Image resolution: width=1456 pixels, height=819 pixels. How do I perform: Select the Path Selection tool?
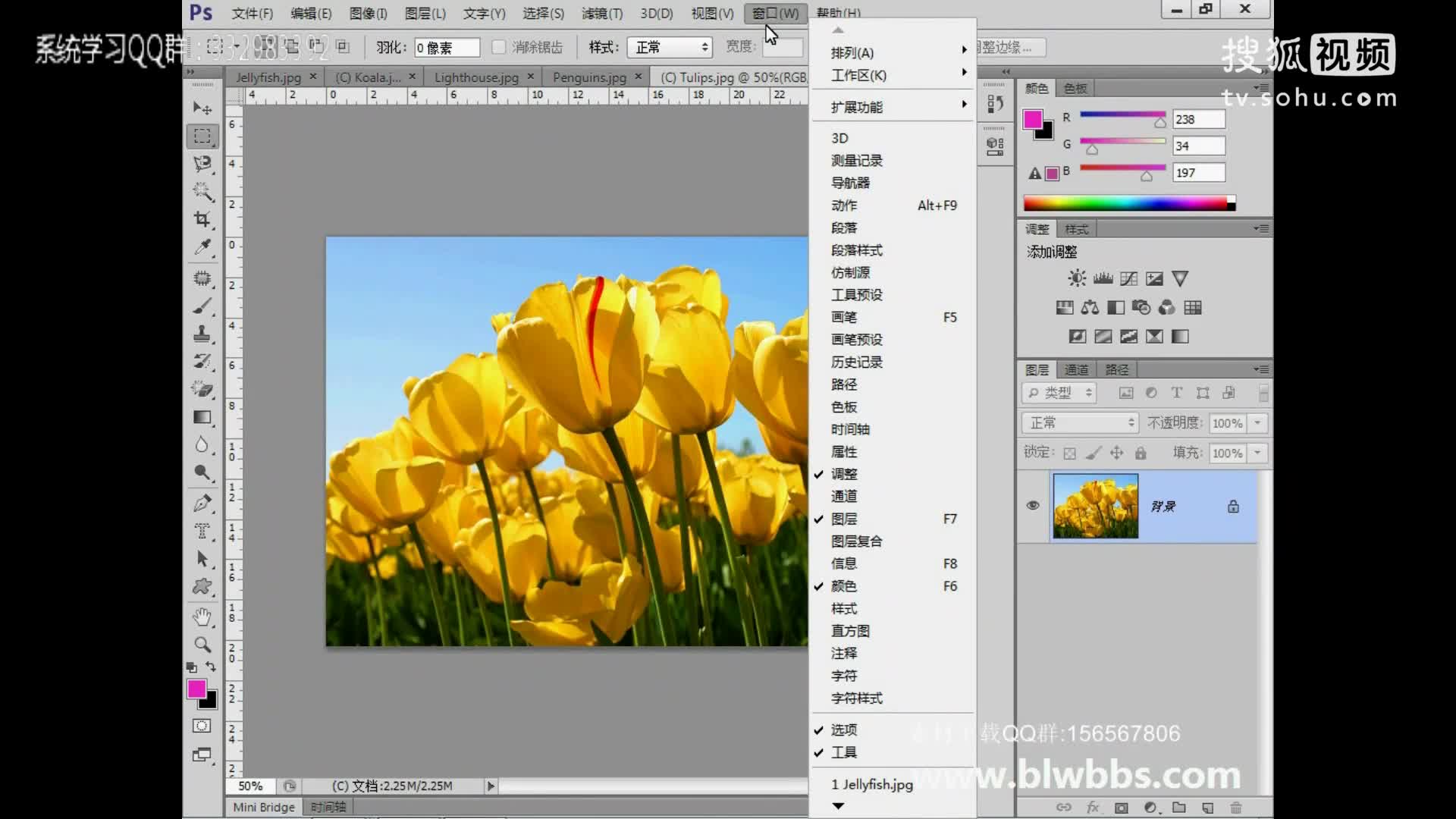pos(202,559)
